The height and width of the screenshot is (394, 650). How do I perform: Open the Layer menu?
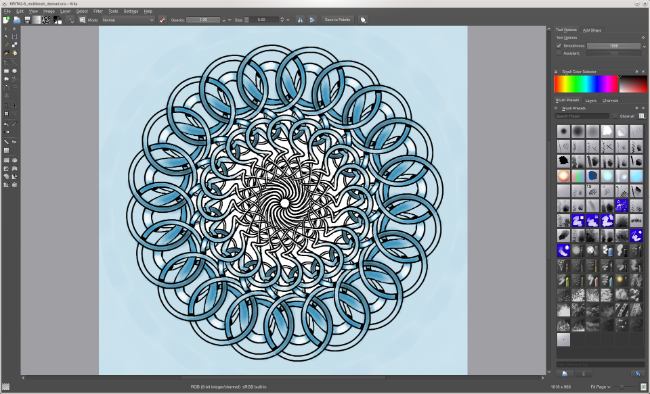click(65, 11)
